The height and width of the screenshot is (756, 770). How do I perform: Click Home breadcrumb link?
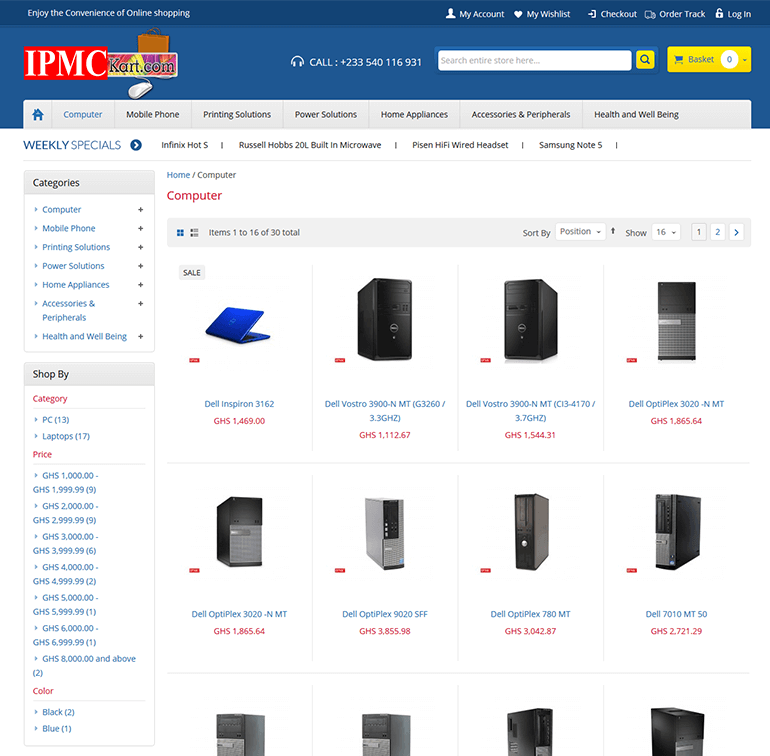(x=178, y=175)
